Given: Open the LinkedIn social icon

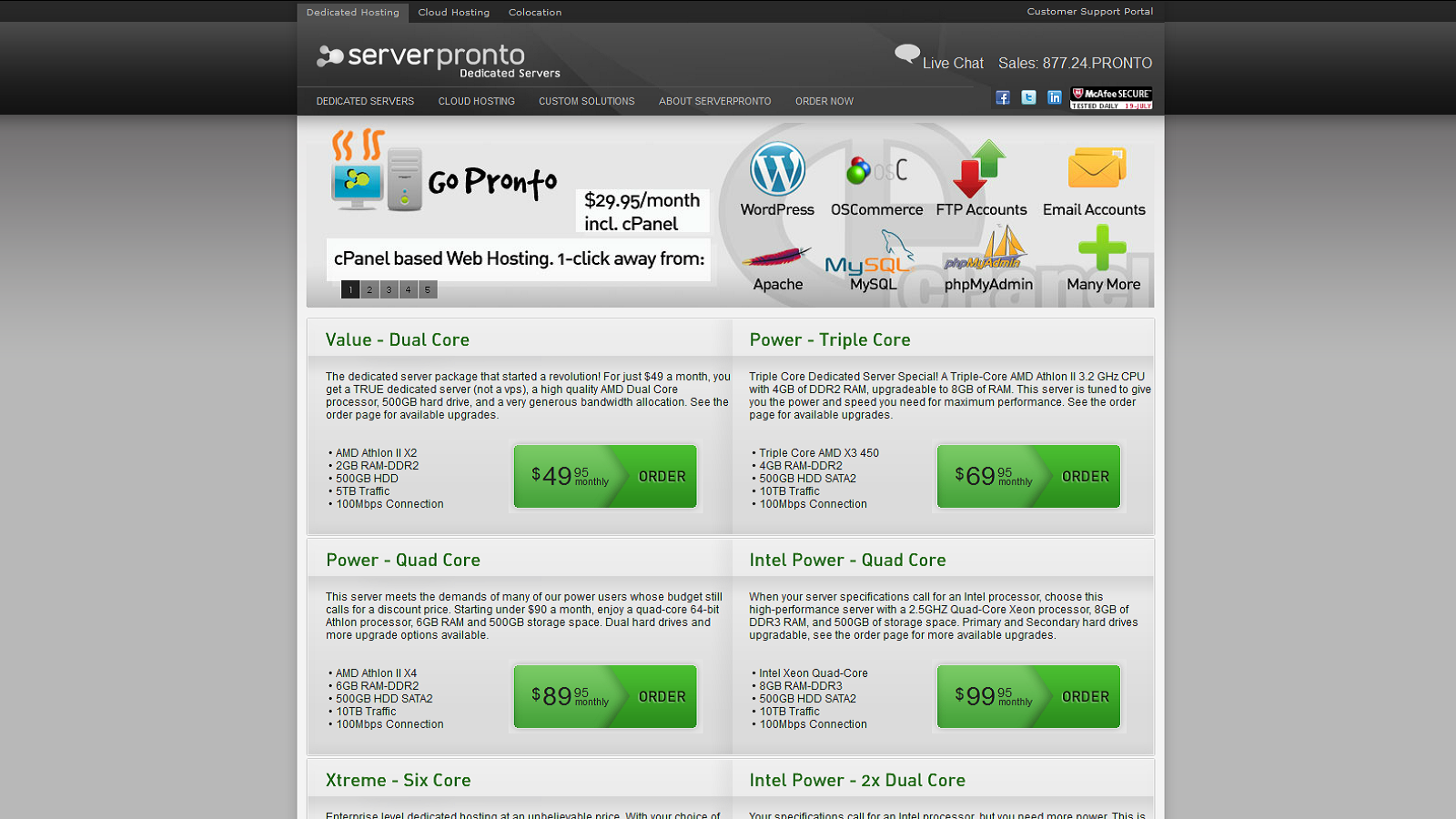Looking at the screenshot, I should 1054,98.
